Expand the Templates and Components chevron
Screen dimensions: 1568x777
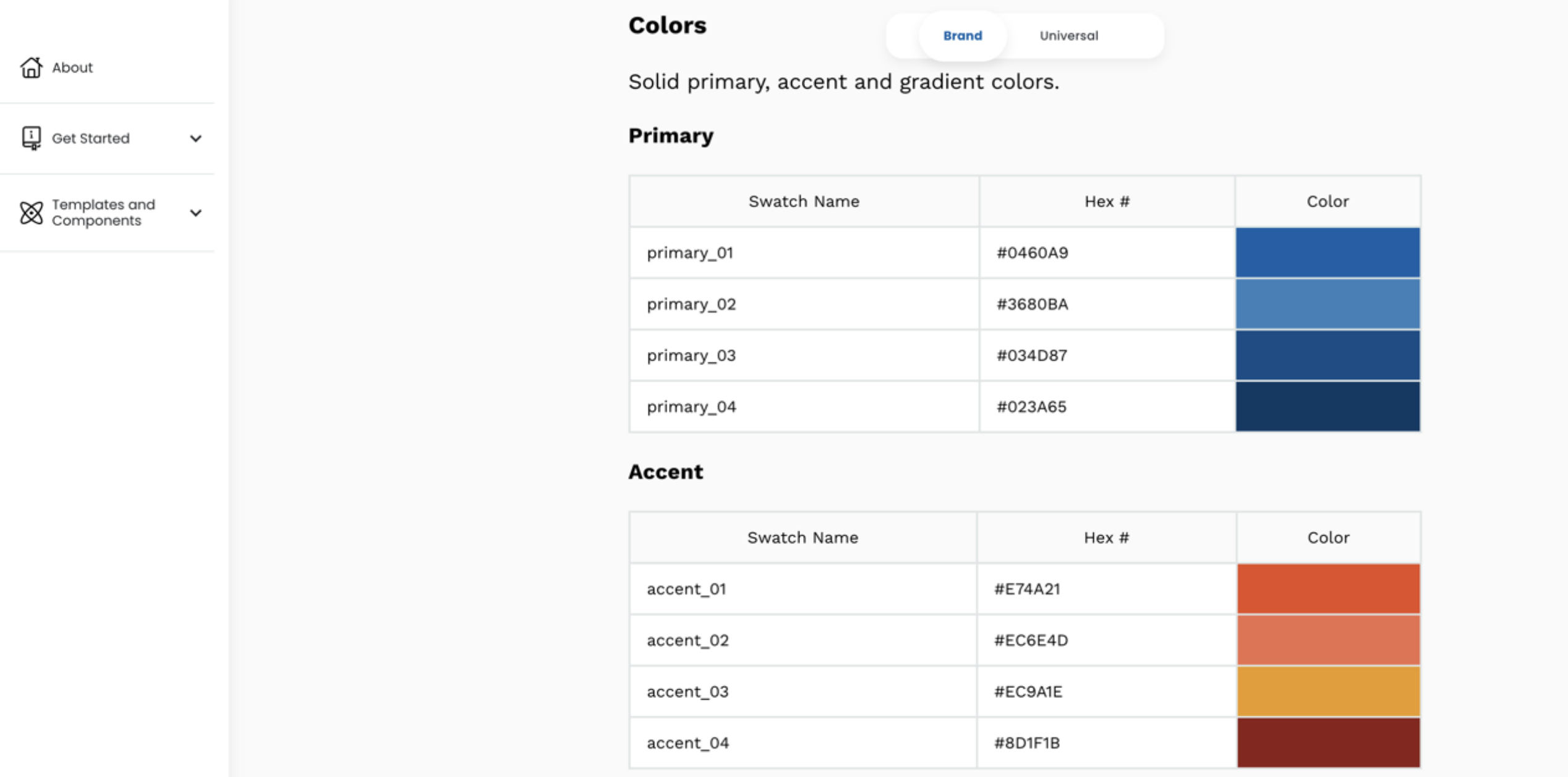[195, 213]
